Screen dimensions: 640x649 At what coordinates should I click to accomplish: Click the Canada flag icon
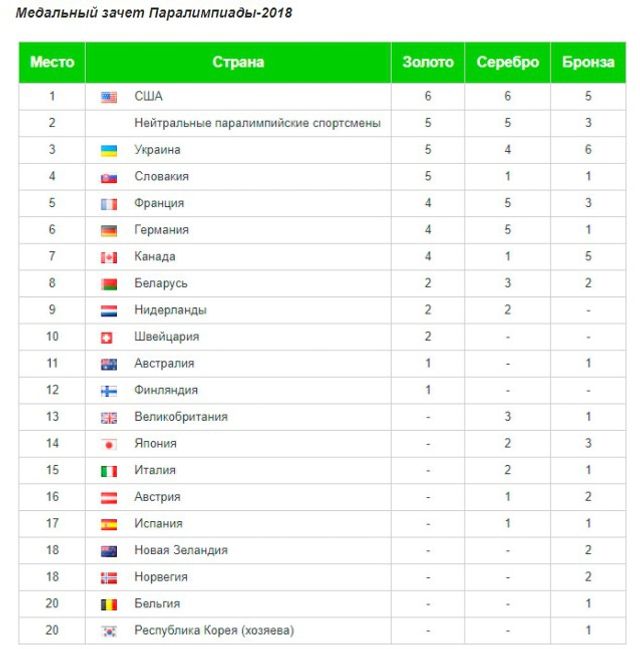(109, 257)
